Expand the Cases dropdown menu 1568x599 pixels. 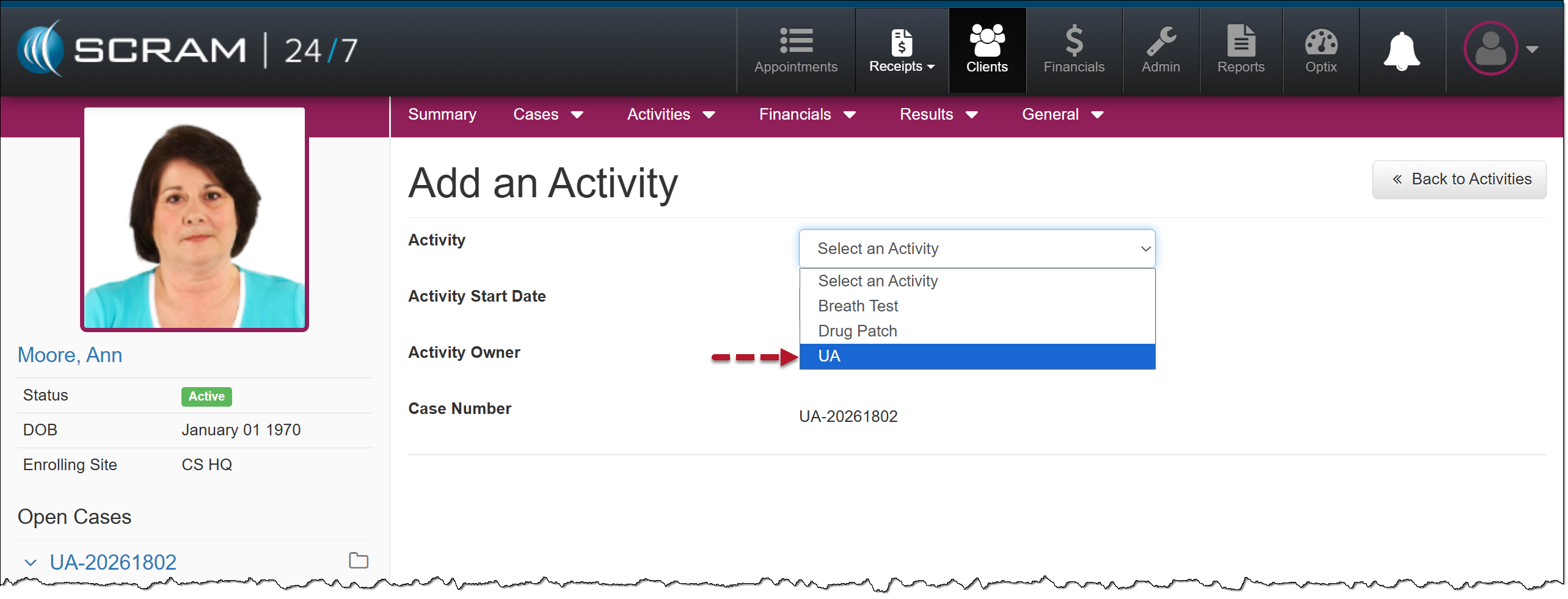click(x=548, y=115)
